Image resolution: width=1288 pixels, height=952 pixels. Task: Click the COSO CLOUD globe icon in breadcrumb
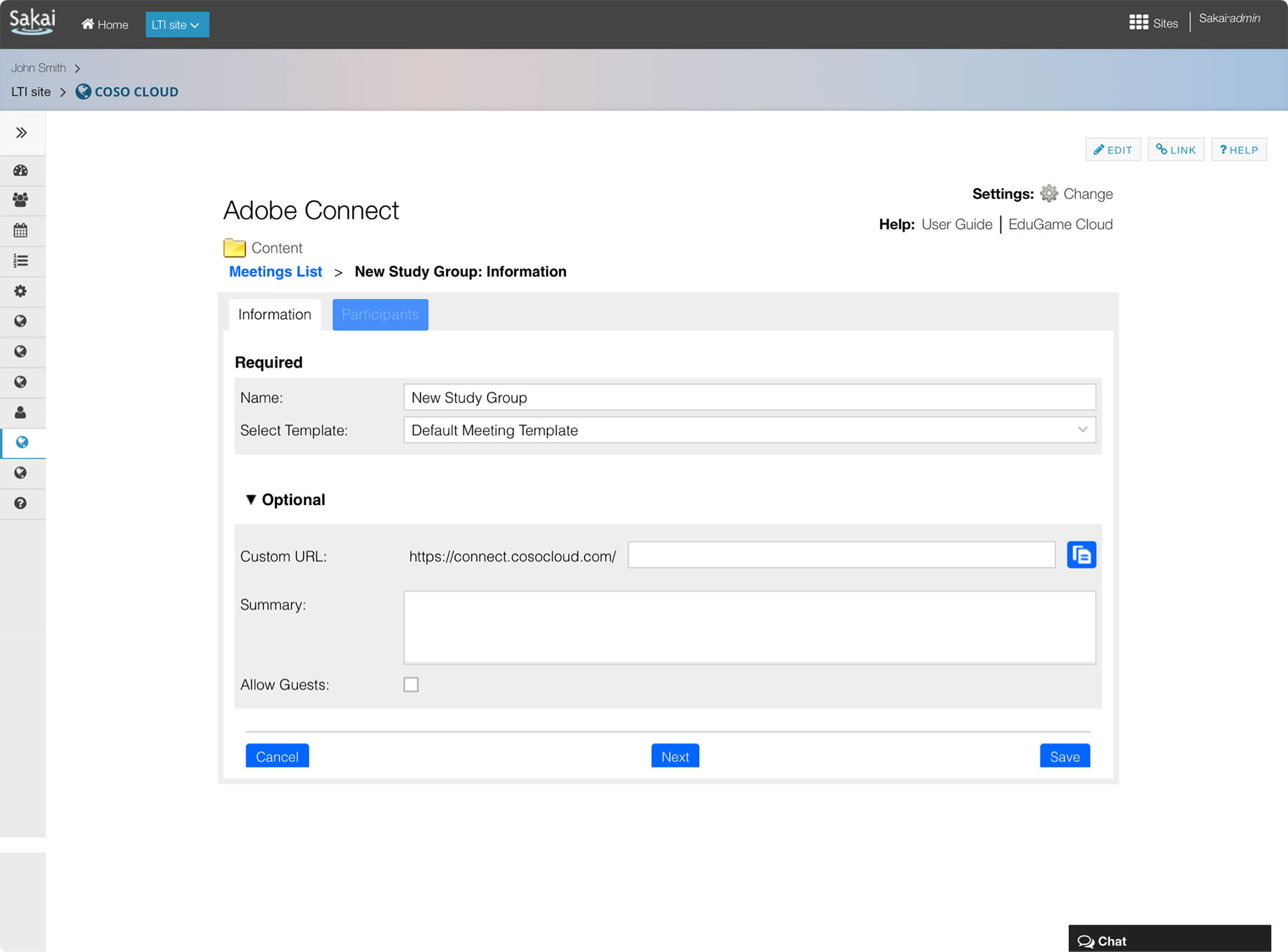pos(83,92)
